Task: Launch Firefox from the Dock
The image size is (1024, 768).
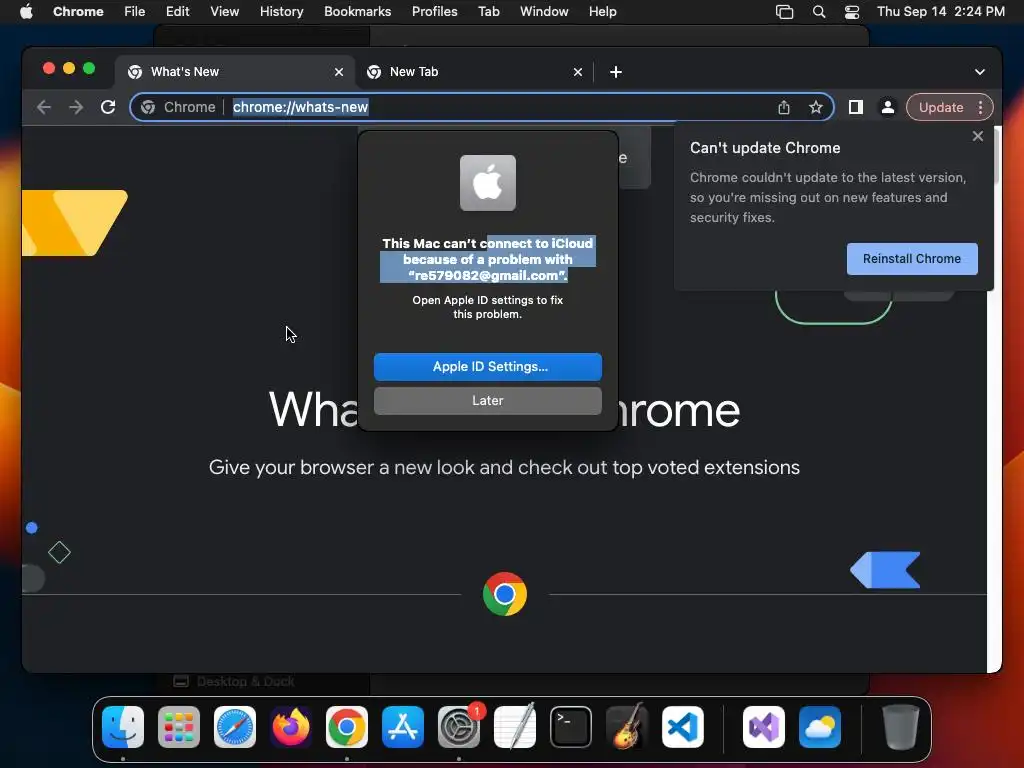Action: (291, 727)
